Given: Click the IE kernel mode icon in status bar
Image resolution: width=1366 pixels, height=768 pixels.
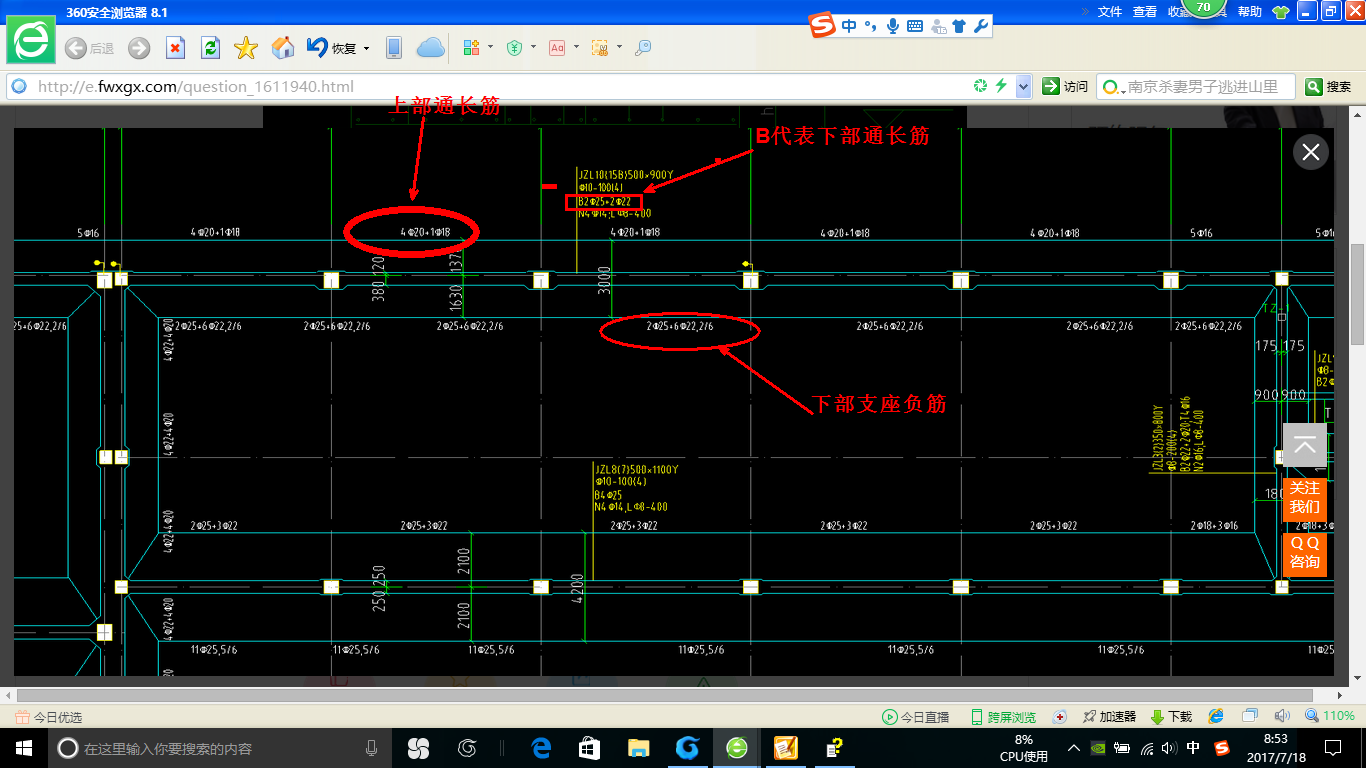Looking at the screenshot, I should point(1216,716).
